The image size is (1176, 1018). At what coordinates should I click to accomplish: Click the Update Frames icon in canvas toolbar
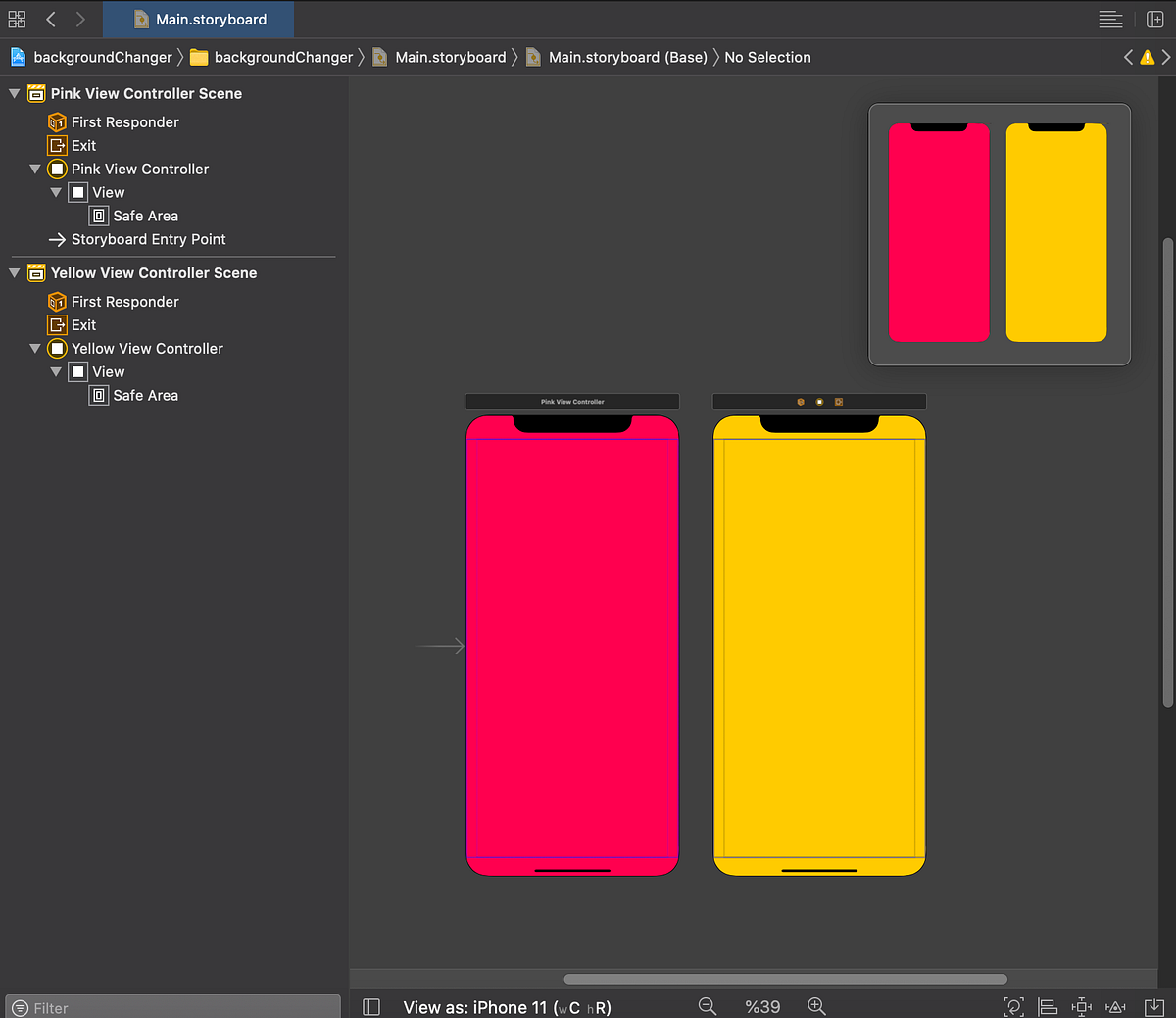[x=1014, y=1006]
